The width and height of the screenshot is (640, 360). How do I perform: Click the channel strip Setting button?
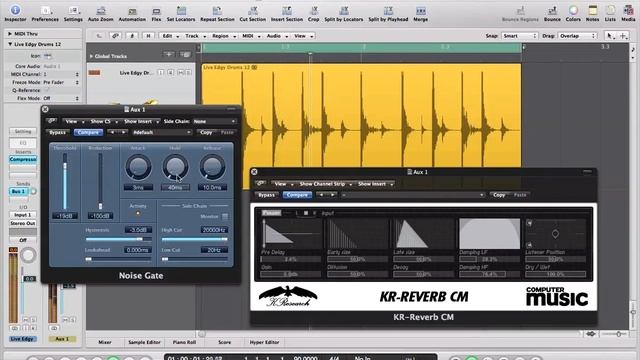click(23, 131)
